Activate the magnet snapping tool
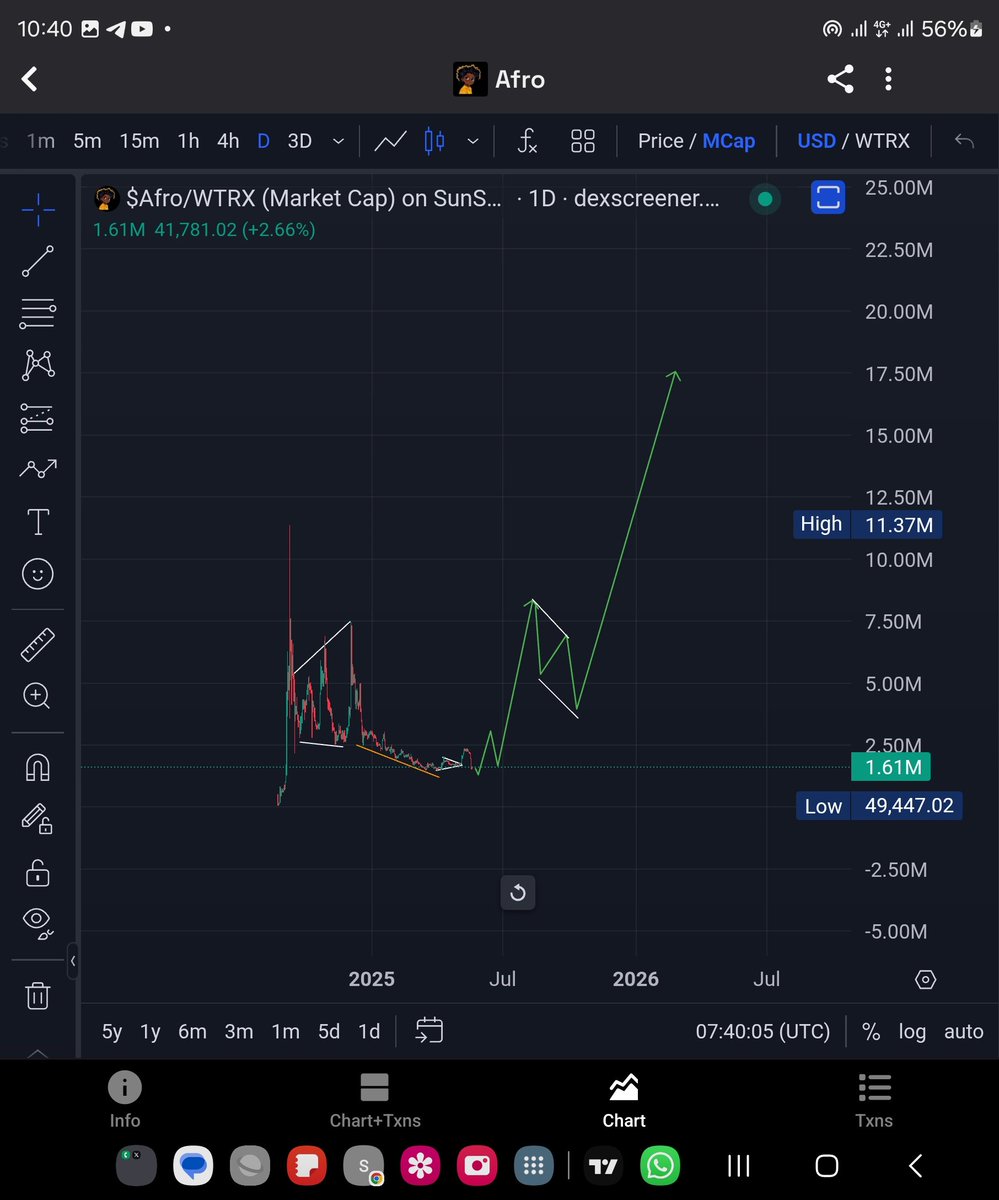 coord(37,766)
